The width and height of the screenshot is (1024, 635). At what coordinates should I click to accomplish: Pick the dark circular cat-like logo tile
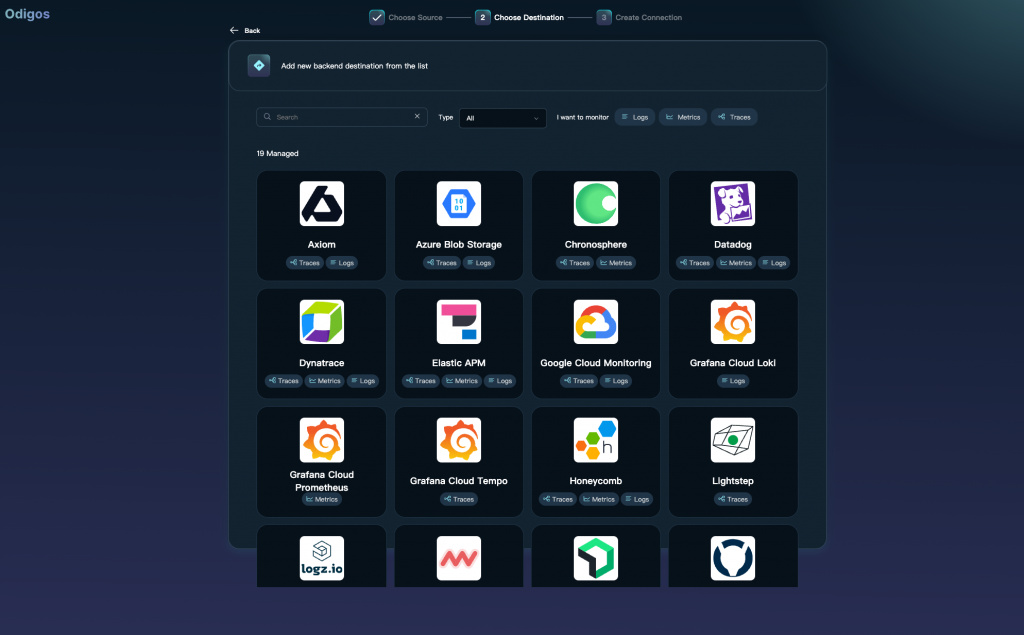pyautogui.click(x=733, y=559)
